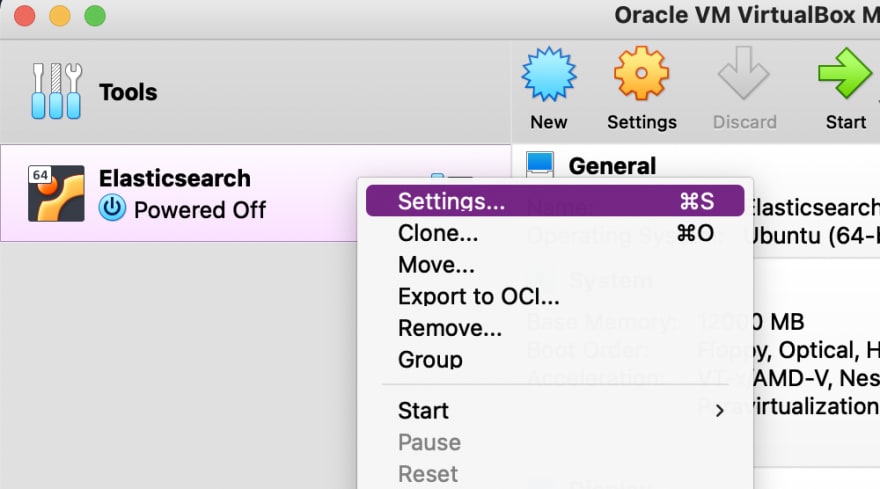Click the Elasticsearch VM list entry
This screenshot has height=489, width=880.
click(255, 193)
